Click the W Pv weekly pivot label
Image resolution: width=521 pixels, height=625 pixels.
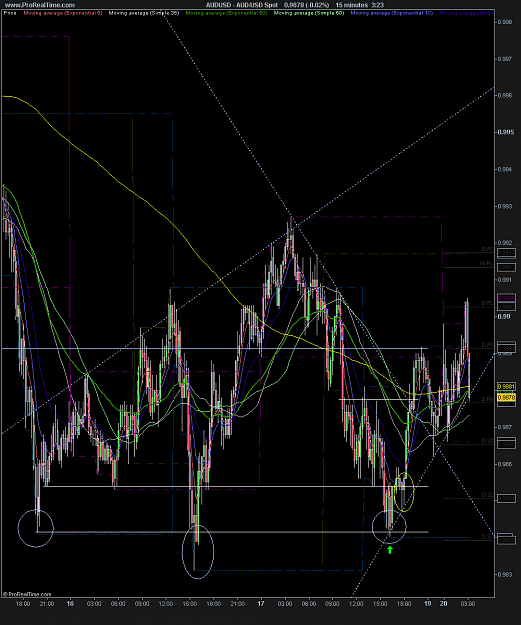(486, 263)
